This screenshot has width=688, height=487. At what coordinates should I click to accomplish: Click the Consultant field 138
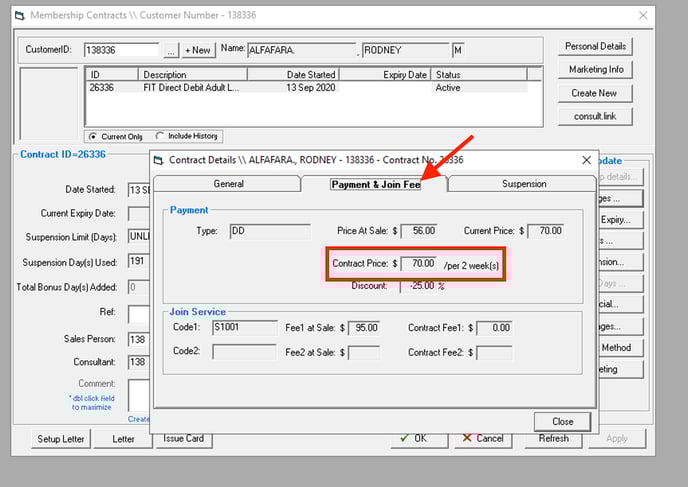139,362
